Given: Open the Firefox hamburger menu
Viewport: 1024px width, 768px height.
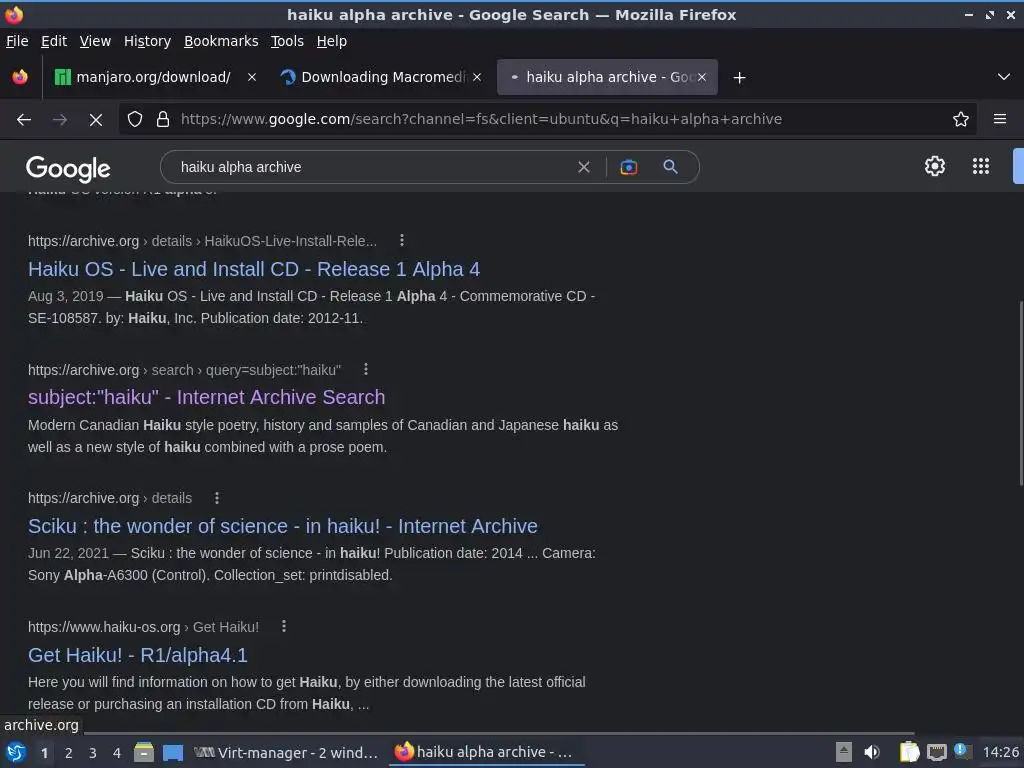Looking at the screenshot, I should pyautogui.click(x=999, y=119).
